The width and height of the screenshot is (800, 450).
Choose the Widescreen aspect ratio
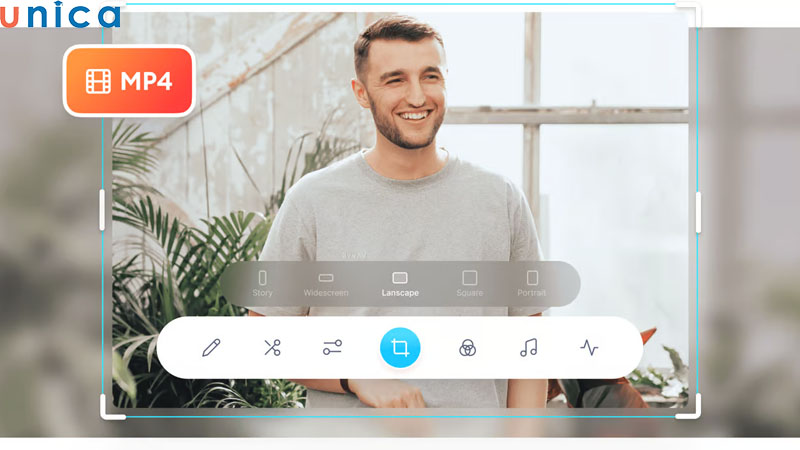point(326,284)
